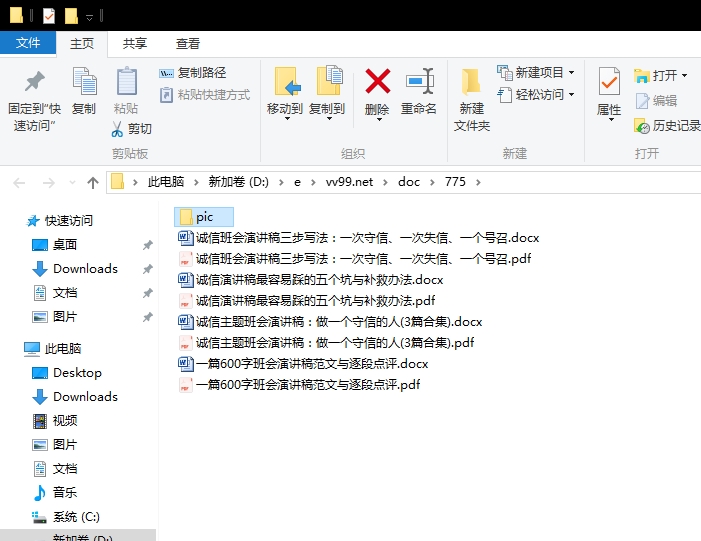Image resolution: width=701 pixels, height=541 pixels.
Task: Go to 此电脑 in address bar
Action: tap(166, 182)
